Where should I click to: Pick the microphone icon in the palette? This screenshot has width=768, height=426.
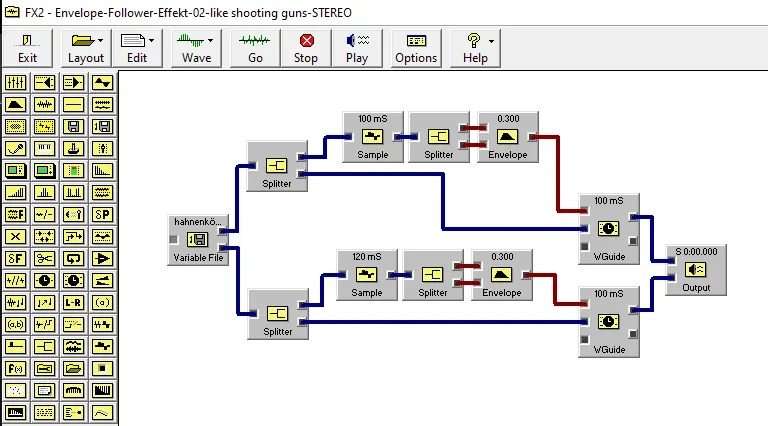(x=16, y=148)
